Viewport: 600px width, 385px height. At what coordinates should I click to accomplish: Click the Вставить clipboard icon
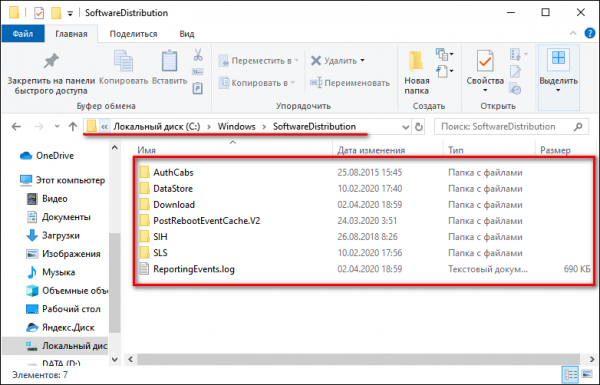[x=169, y=60]
